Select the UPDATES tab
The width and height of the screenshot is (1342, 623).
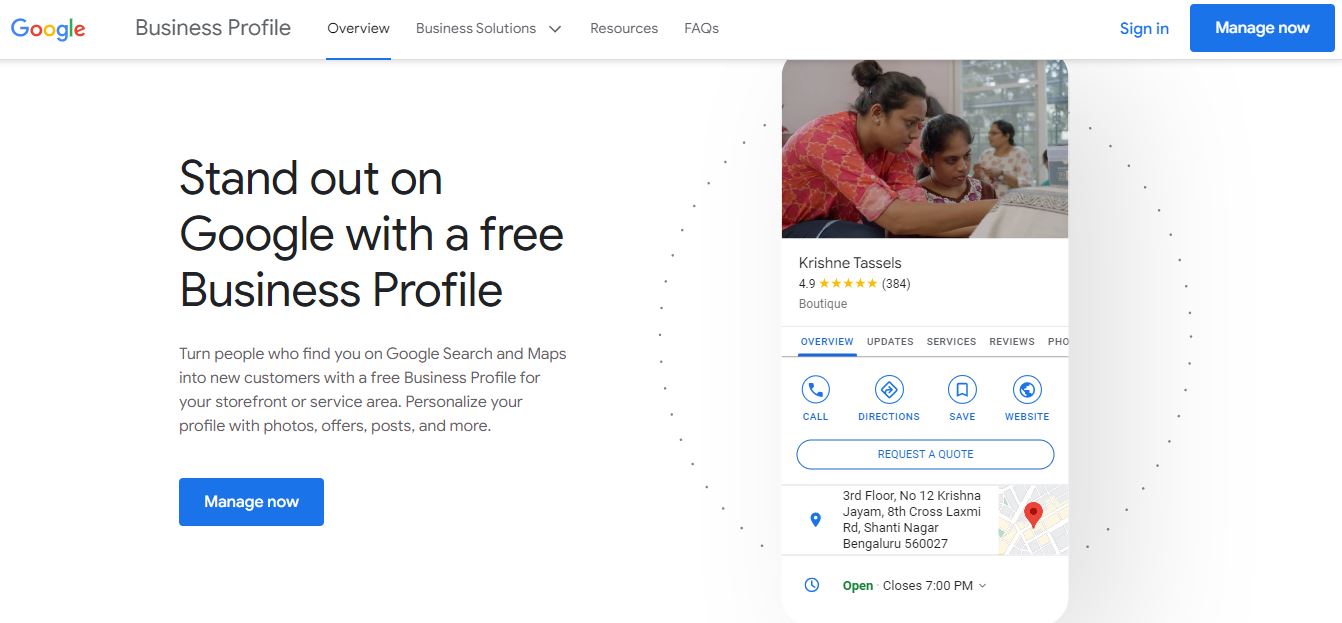click(x=890, y=342)
